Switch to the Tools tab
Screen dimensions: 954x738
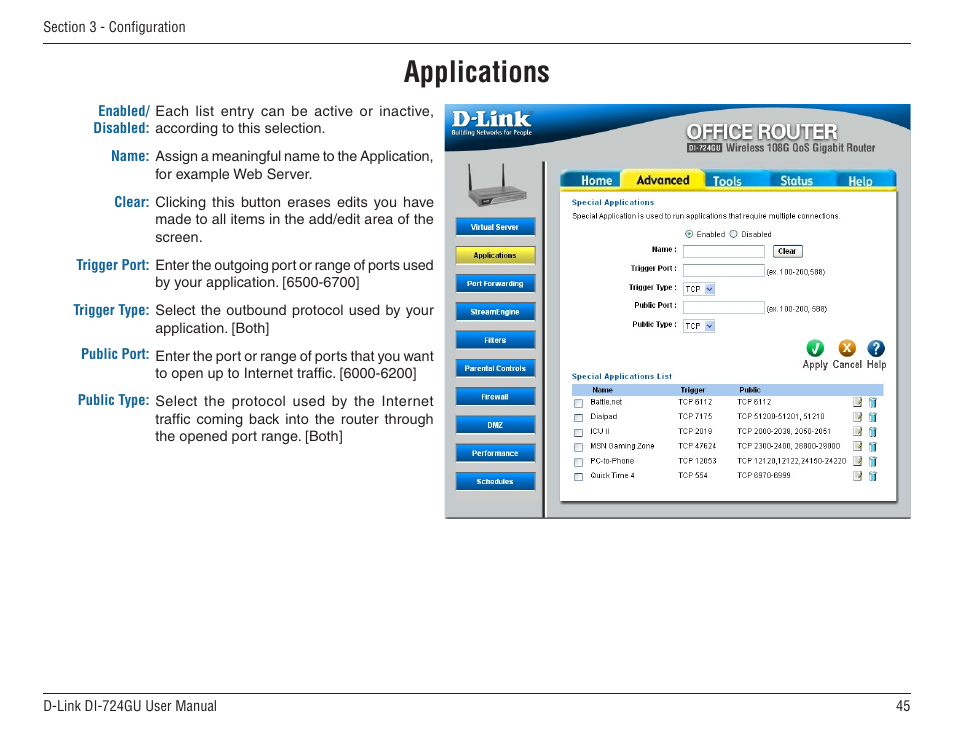727,181
